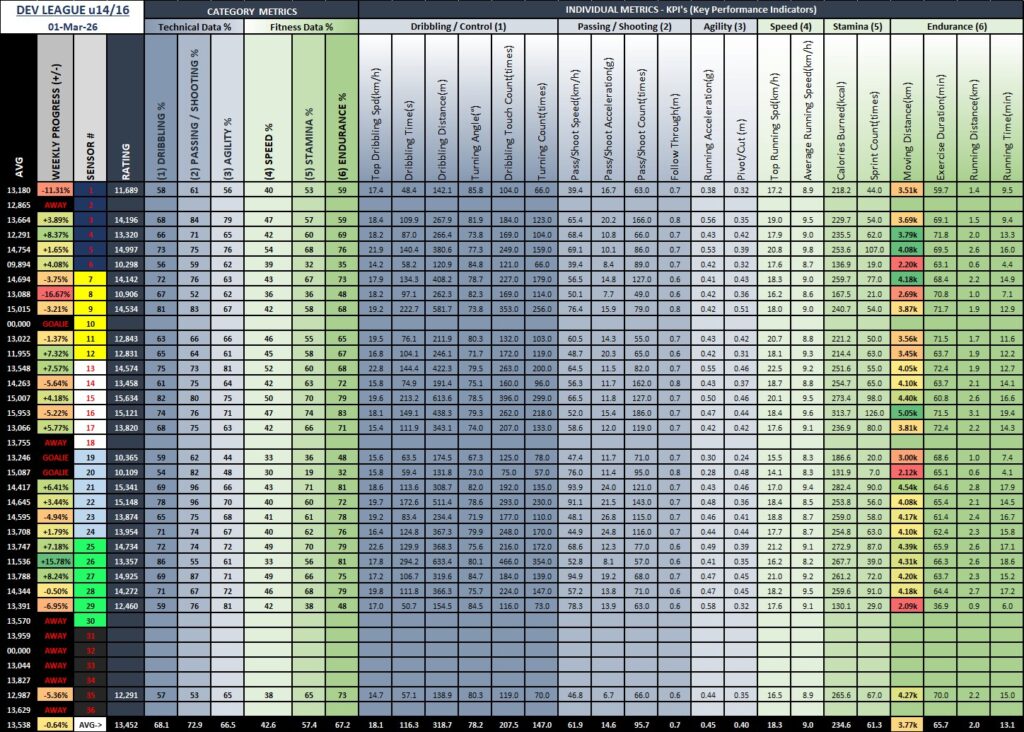1024x732 pixels.
Task: Select the 01-Mar-26 date cell
Action: click(72, 27)
